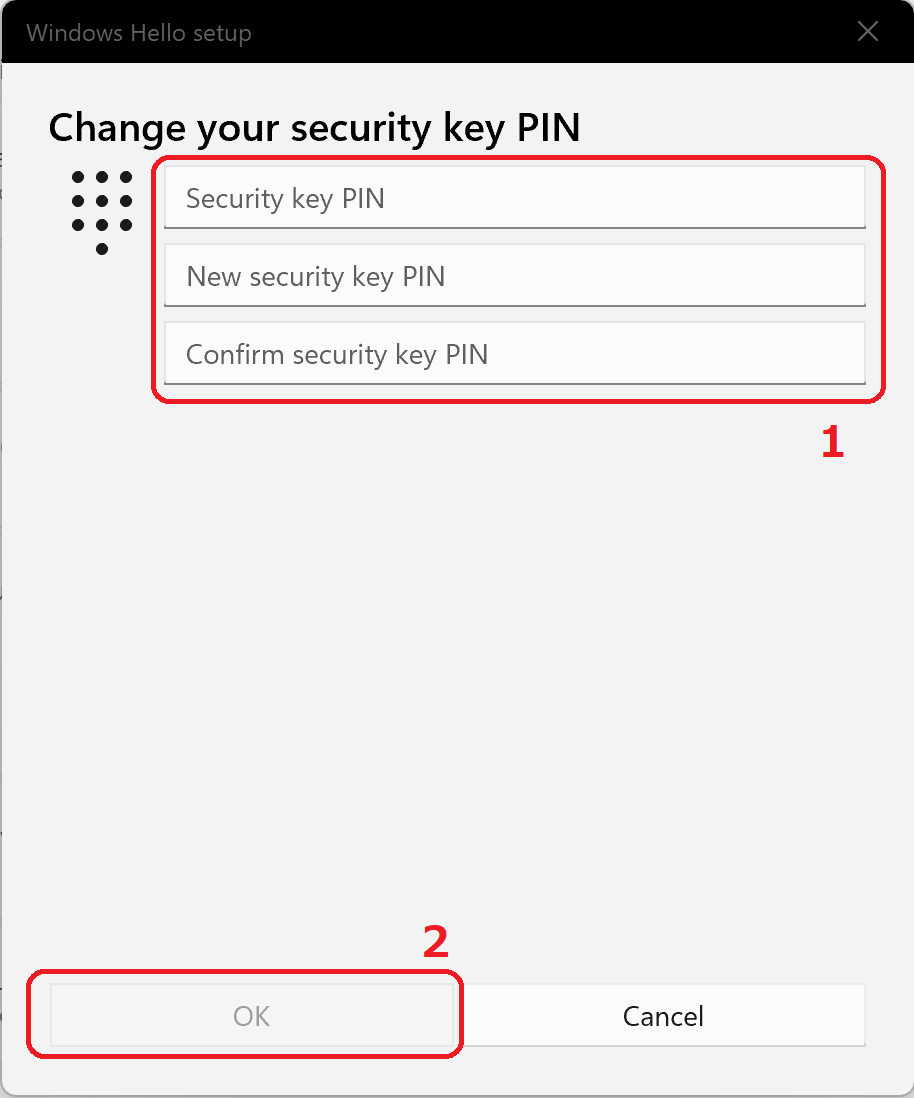
Task: Focus the Security key PIN field
Action: [x=515, y=197]
